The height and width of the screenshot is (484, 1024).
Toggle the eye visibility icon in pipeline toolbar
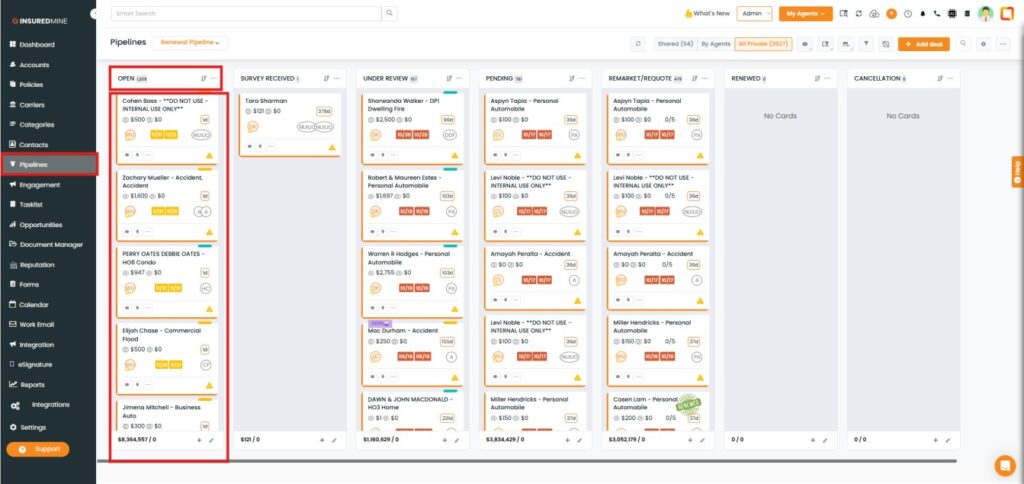click(x=805, y=44)
